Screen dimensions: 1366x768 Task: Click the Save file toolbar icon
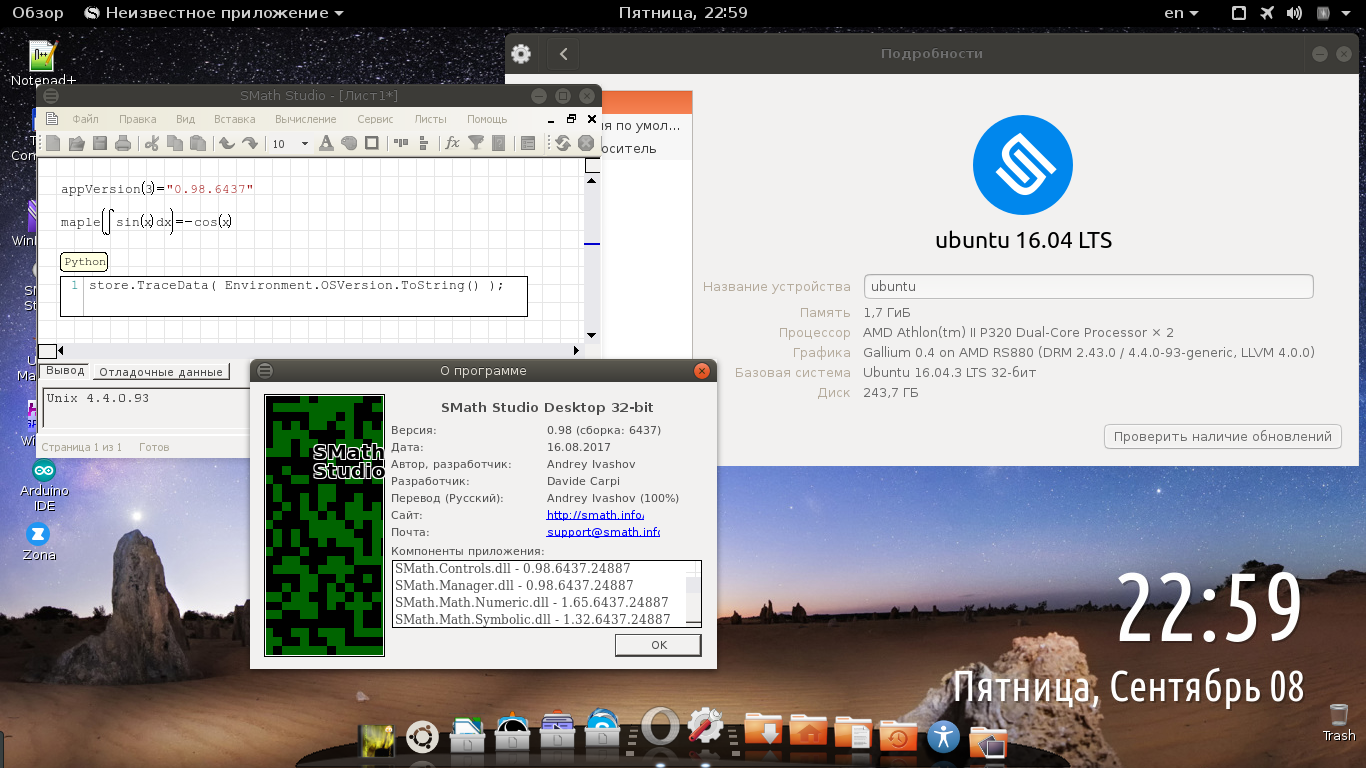[x=100, y=144]
